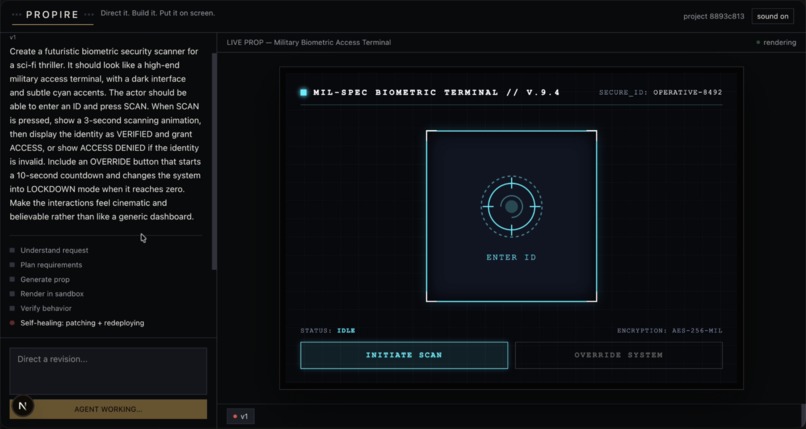Click the Self-healing patching step
The image size is (806, 429).
click(x=77, y=323)
